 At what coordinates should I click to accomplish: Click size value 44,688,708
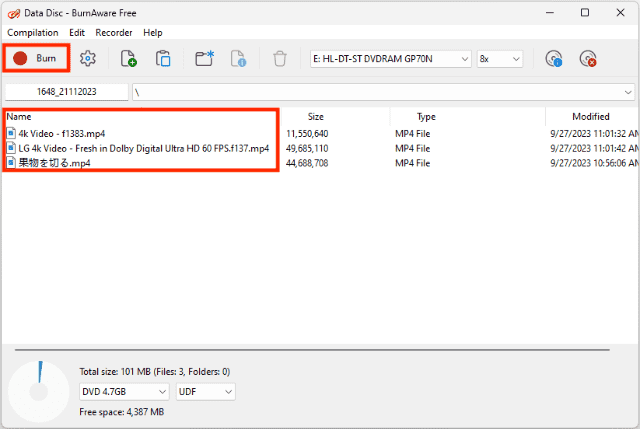[307, 163]
